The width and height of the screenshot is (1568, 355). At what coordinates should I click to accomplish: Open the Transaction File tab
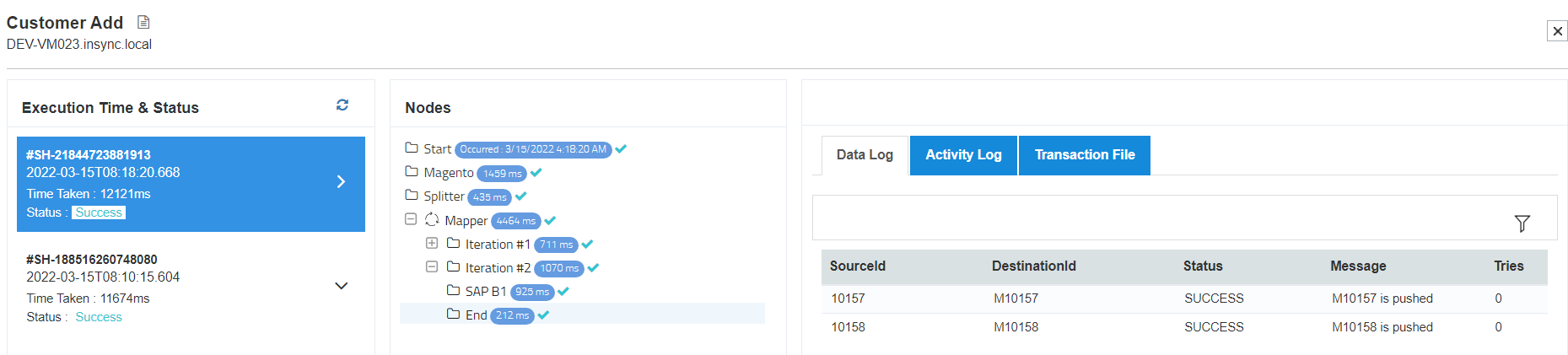tap(1085, 155)
